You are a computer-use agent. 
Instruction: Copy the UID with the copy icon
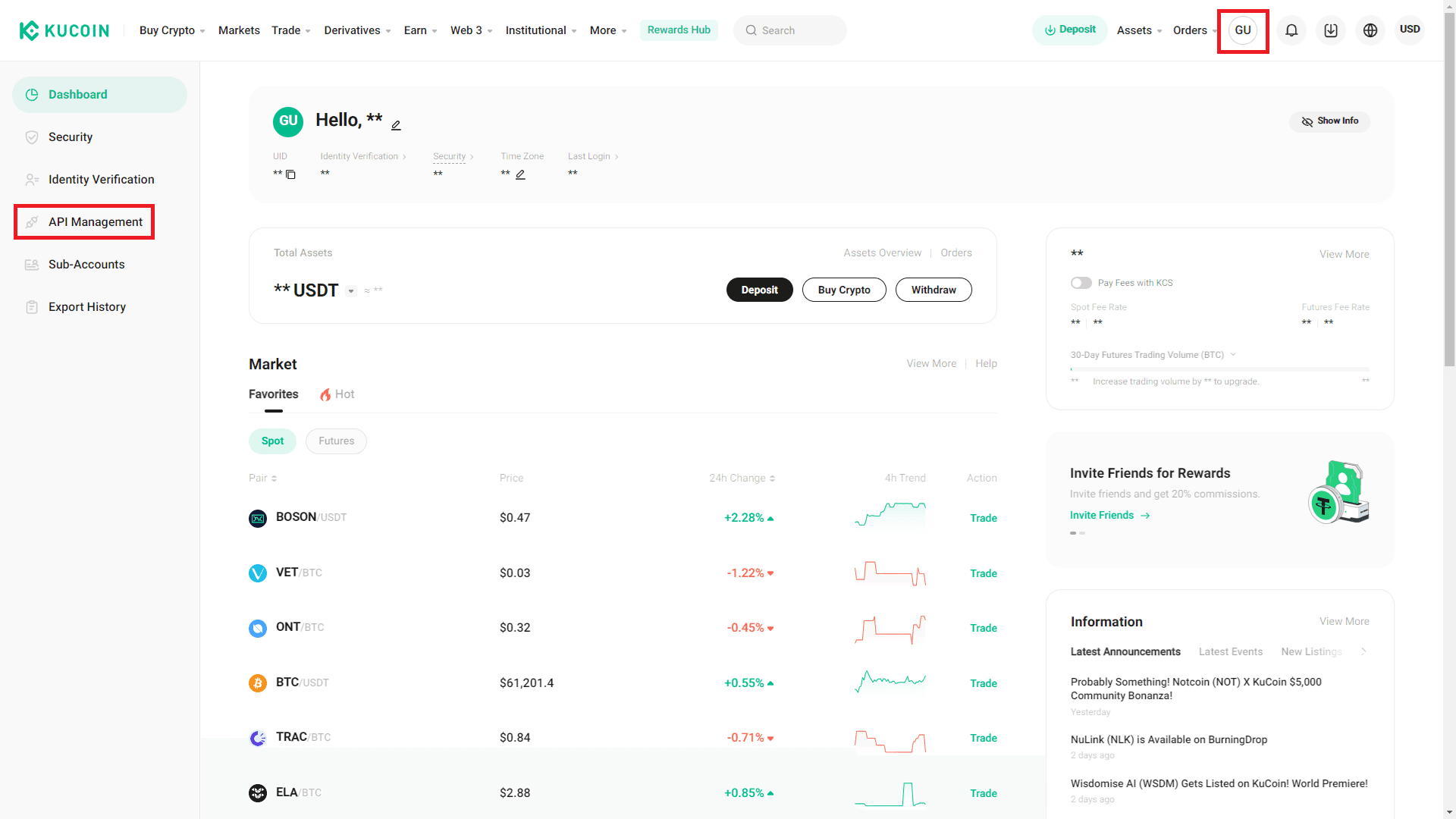[x=290, y=174]
